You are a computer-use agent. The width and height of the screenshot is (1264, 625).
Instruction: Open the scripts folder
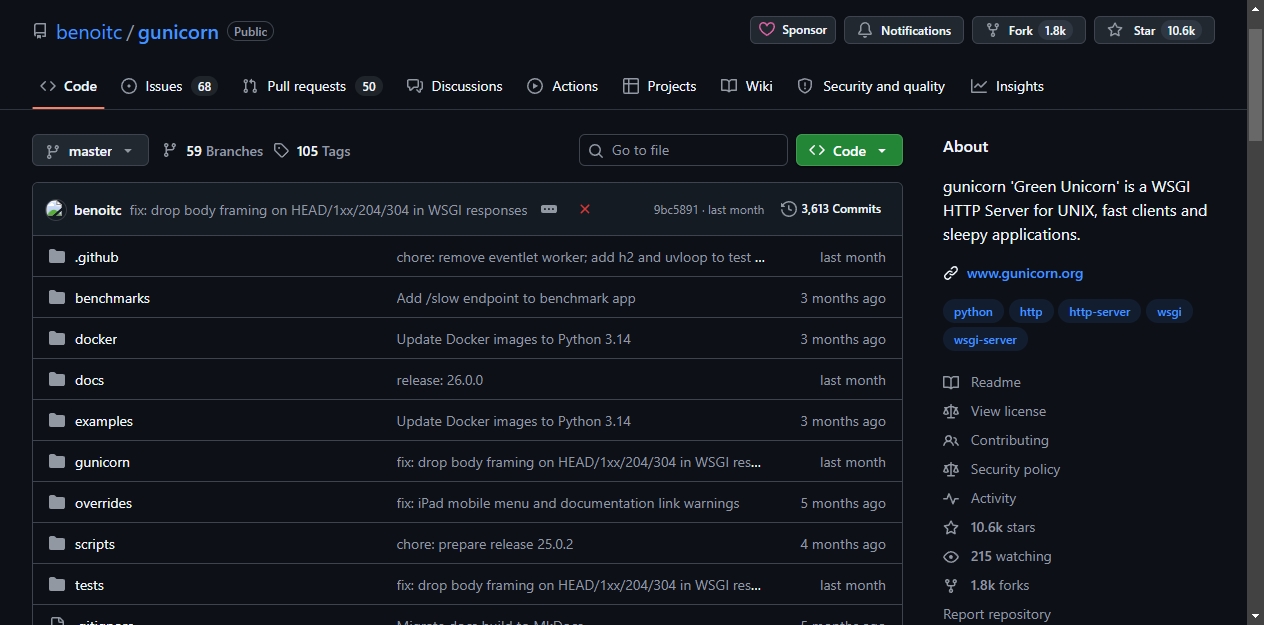coord(95,544)
